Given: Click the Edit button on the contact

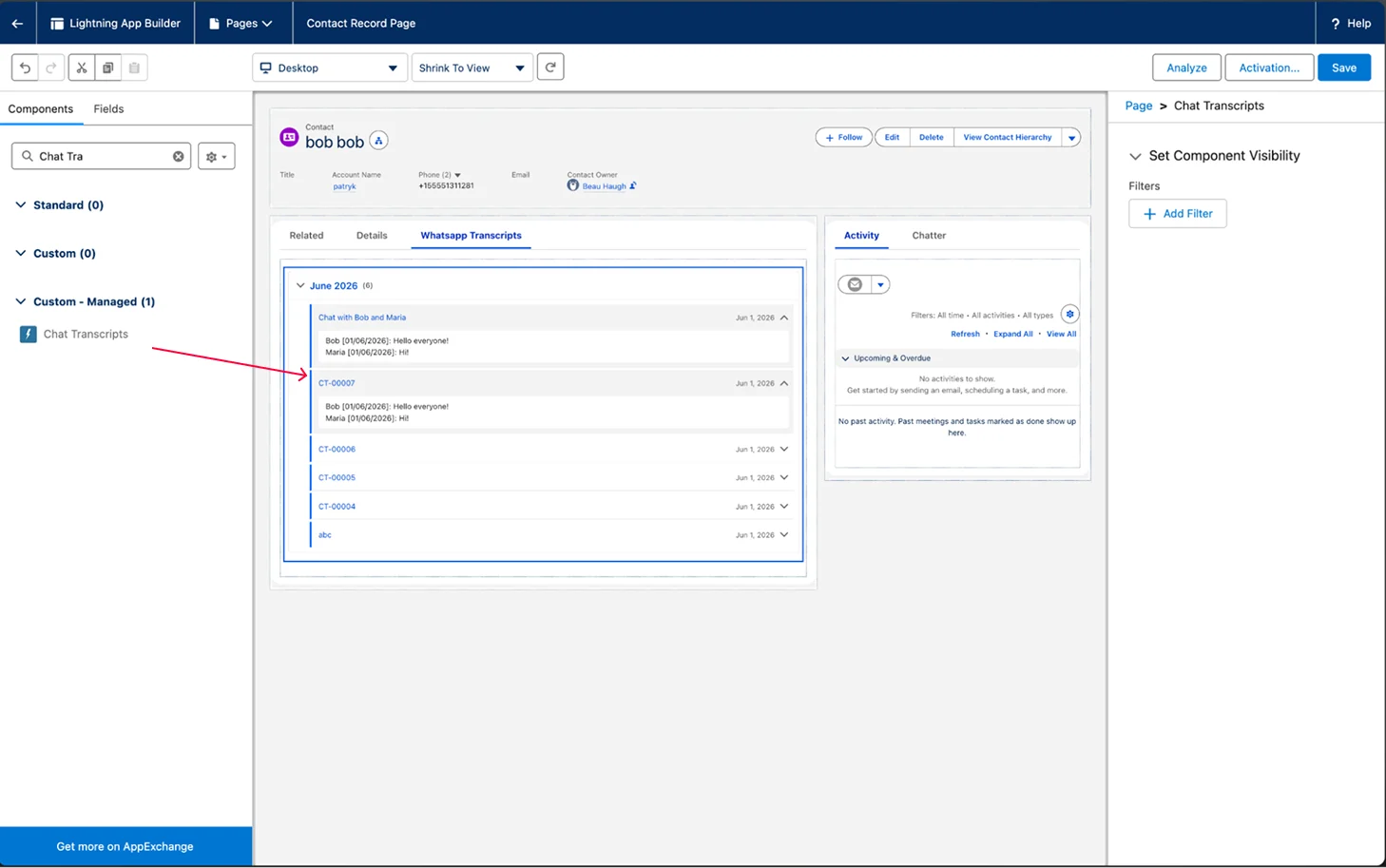Looking at the screenshot, I should 892,138.
